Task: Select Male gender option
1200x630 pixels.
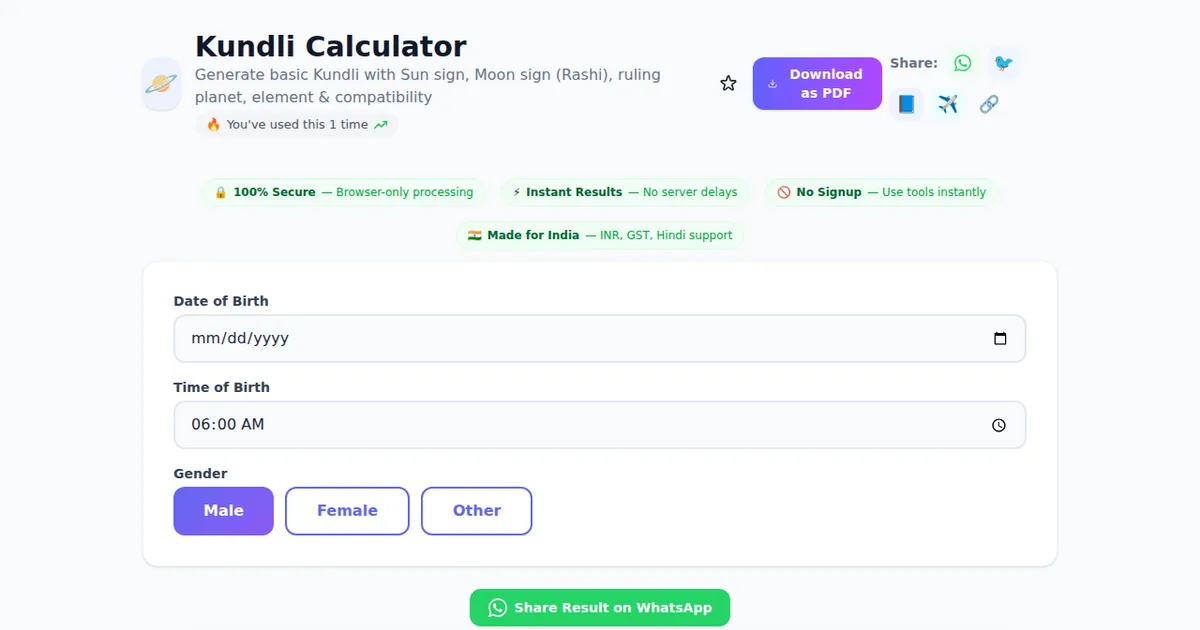Action: [x=223, y=511]
